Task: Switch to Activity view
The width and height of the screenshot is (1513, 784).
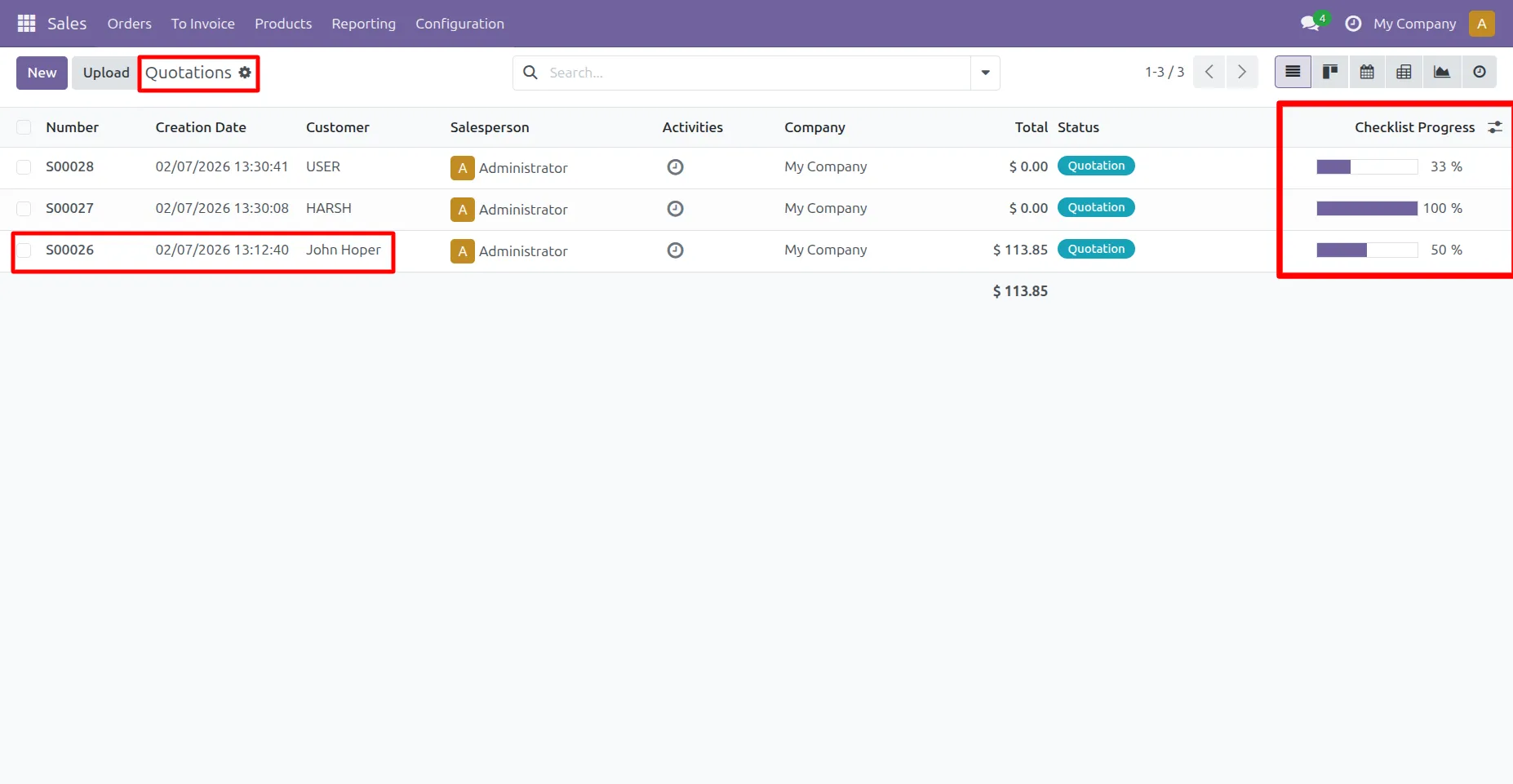Action: point(1479,73)
